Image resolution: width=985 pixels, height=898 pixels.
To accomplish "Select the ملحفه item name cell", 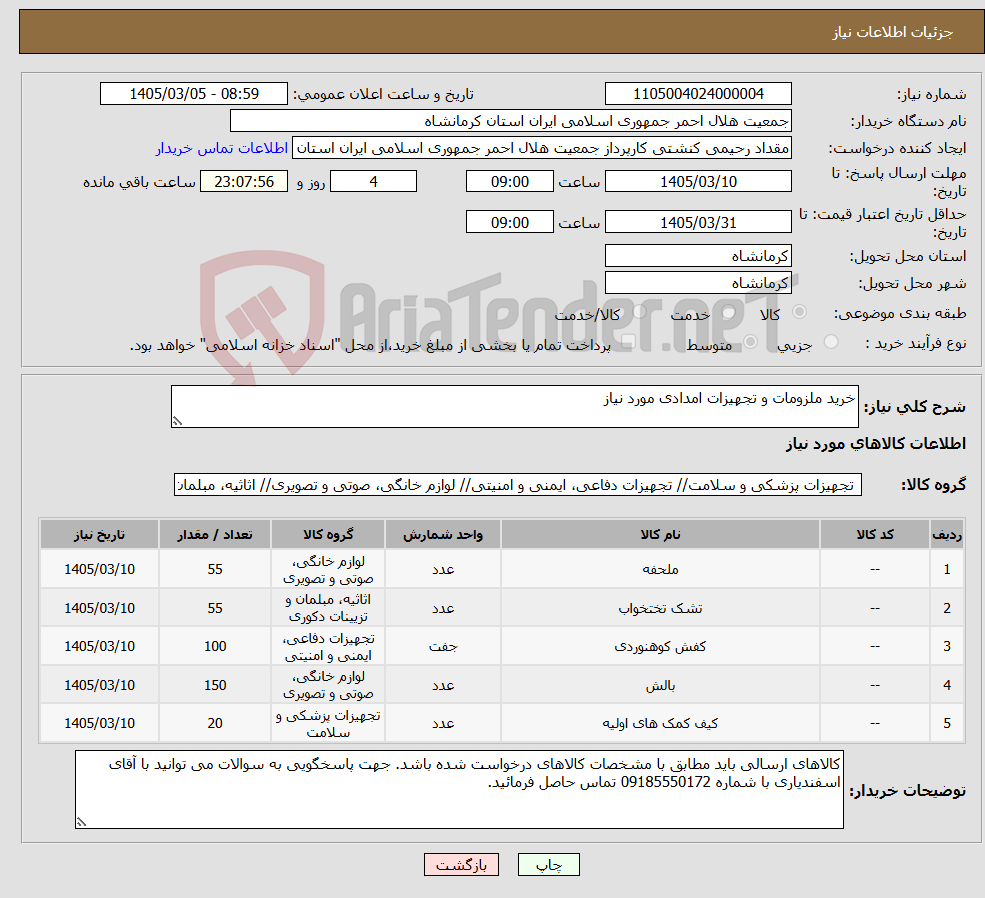I will pos(660,569).
